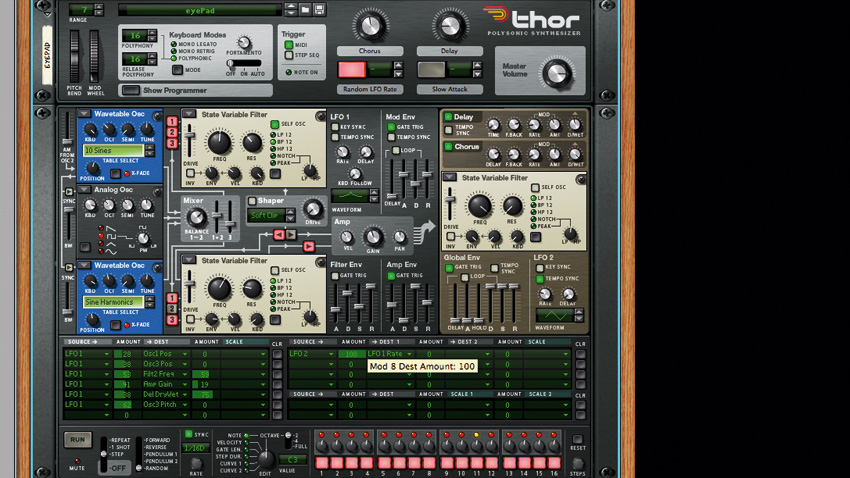The height and width of the screenshot is (478, 850).
Task: Enable Step Seq trigger
Action: (289, 55)
